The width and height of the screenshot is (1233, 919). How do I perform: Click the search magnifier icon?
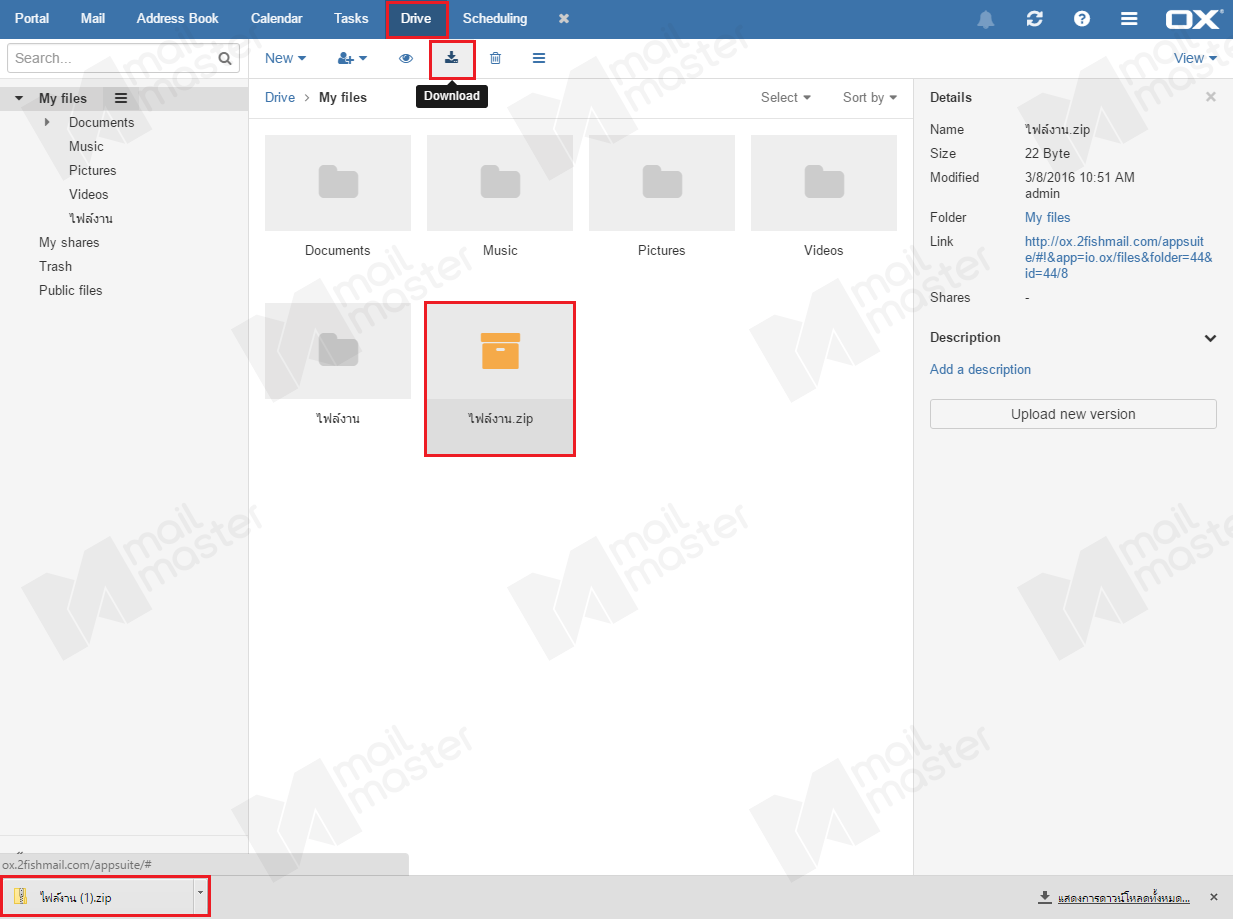[x=225, y=58]
